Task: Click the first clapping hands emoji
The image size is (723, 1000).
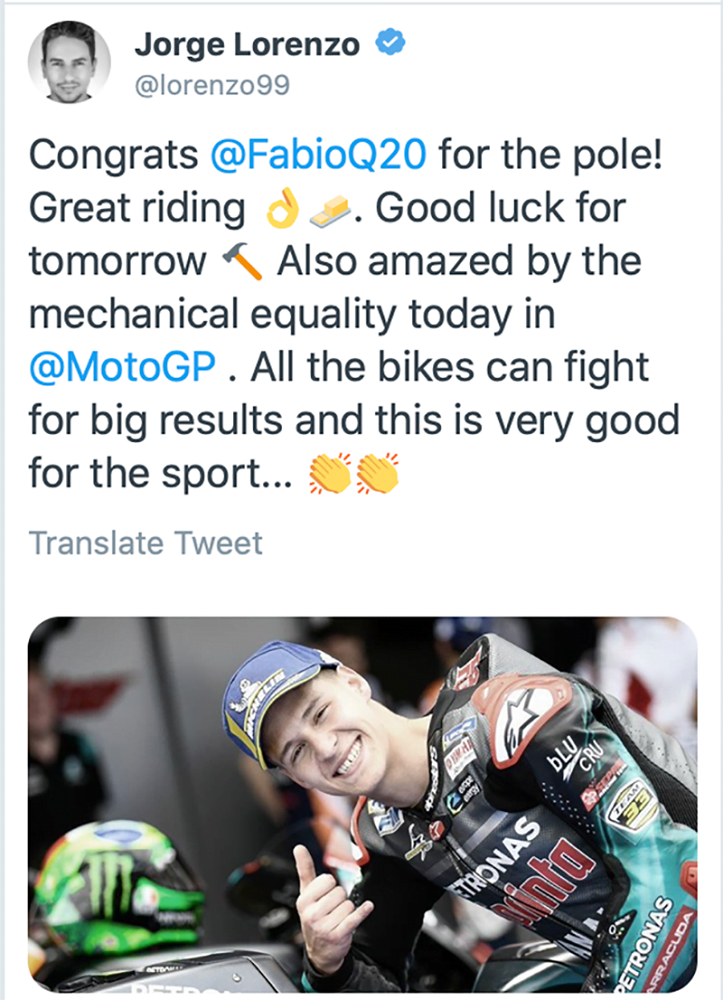Action: coord(330,473)
